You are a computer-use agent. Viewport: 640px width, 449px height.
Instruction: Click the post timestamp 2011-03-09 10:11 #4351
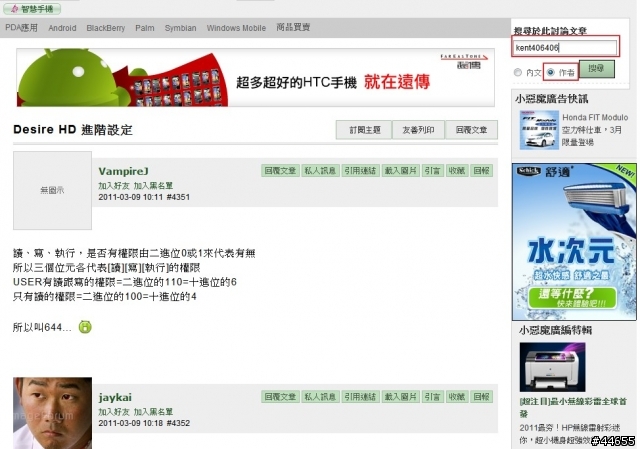point(144,197)
